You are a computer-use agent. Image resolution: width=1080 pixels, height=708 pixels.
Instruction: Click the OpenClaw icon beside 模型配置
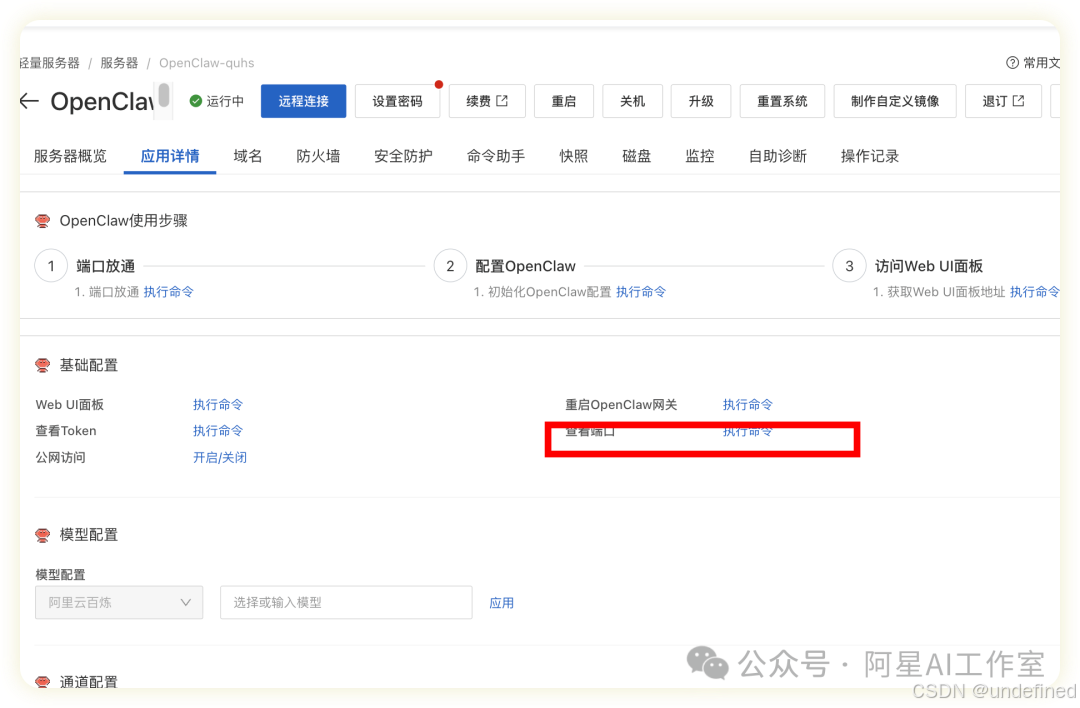(x=42, y=534)
